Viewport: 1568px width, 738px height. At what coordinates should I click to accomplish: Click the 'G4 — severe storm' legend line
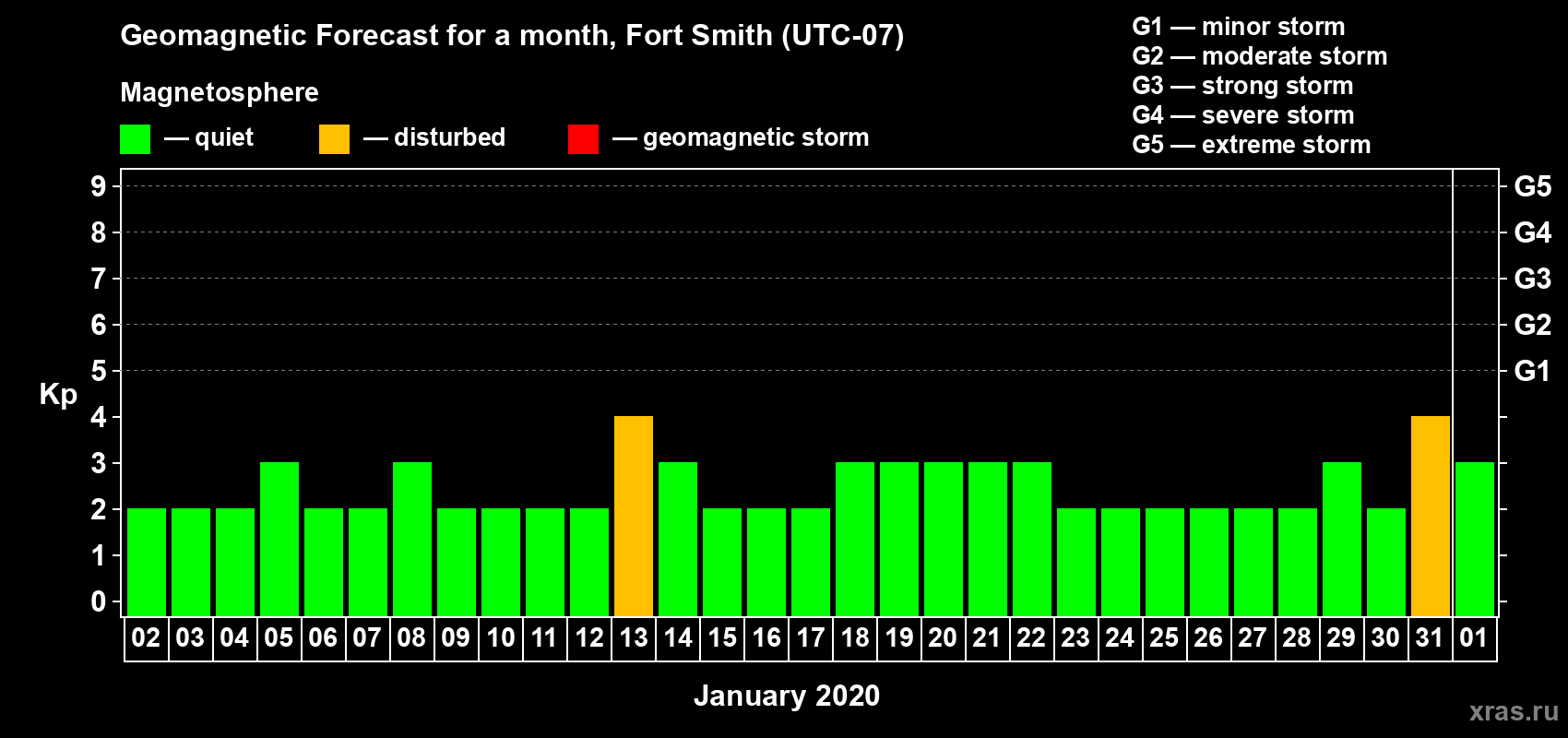[x=1243, y=115]
